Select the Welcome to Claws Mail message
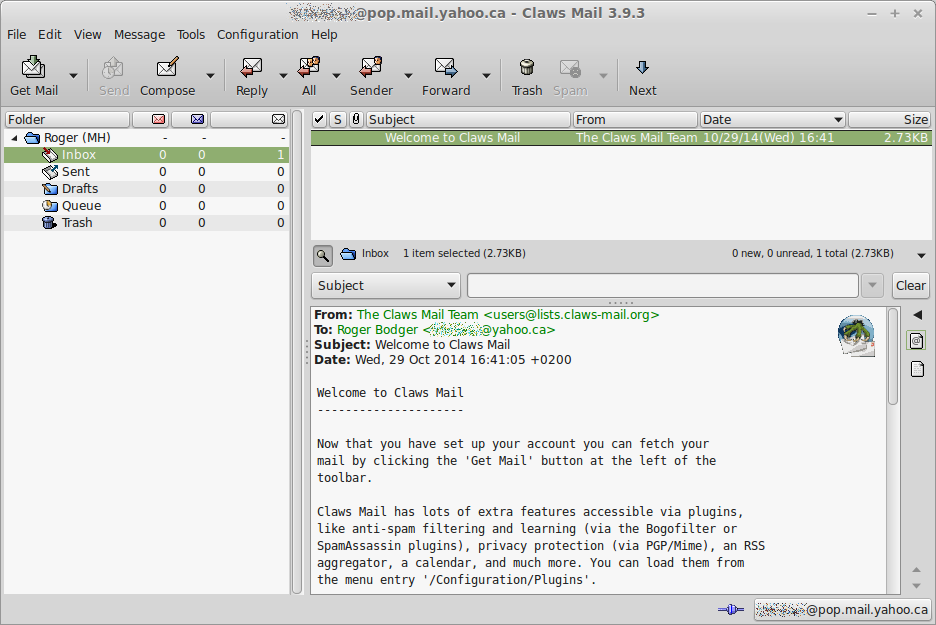Screen dimensions: 936x625 coord(621,138)
